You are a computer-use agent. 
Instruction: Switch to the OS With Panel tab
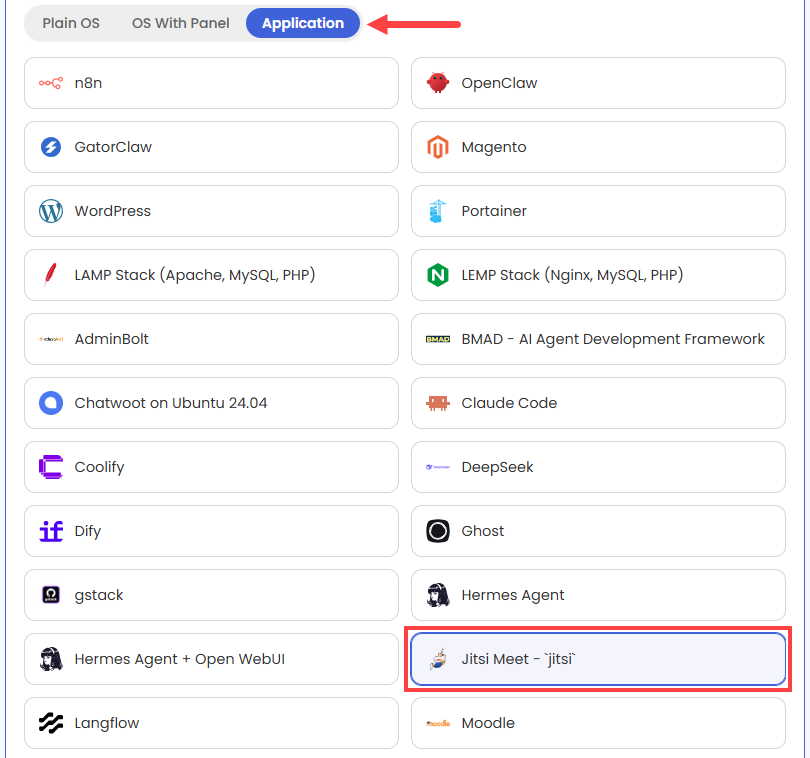coord(180,23)
